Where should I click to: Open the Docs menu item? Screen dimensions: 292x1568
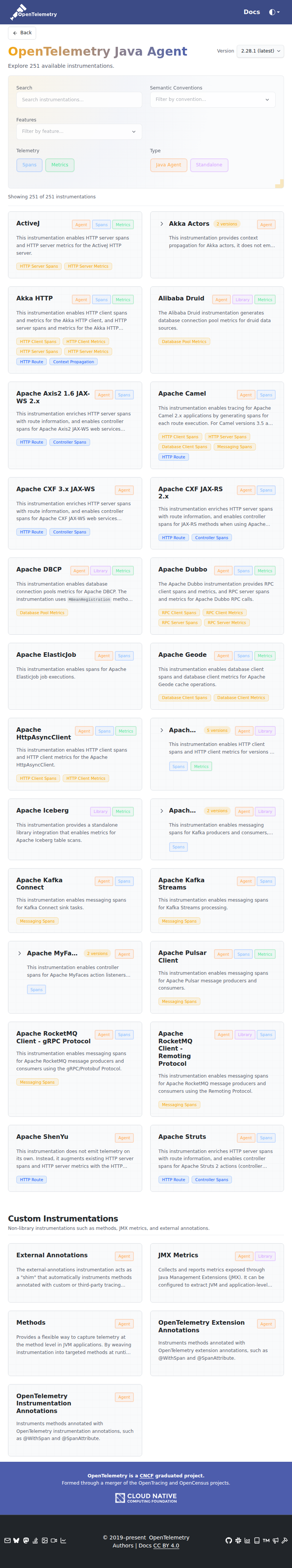252,12
